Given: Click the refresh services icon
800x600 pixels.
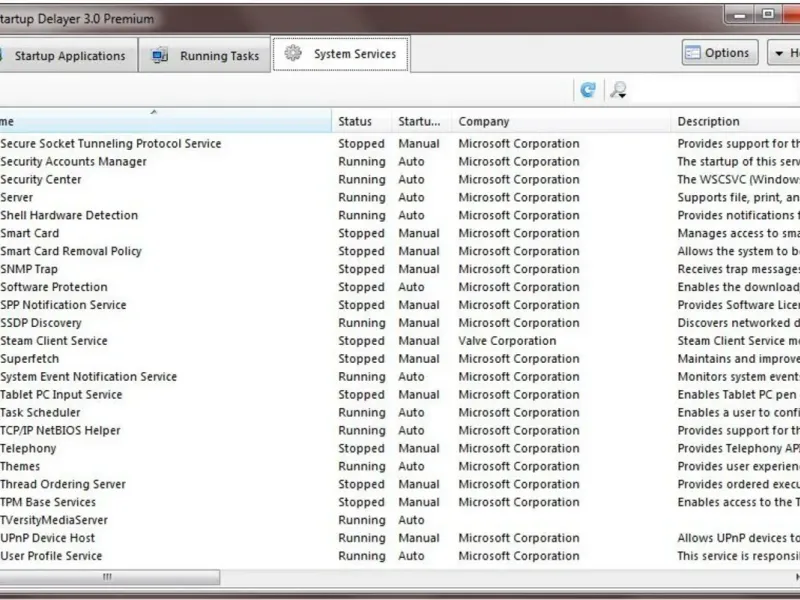Looking at the screenshot, I should pos(588,90).
